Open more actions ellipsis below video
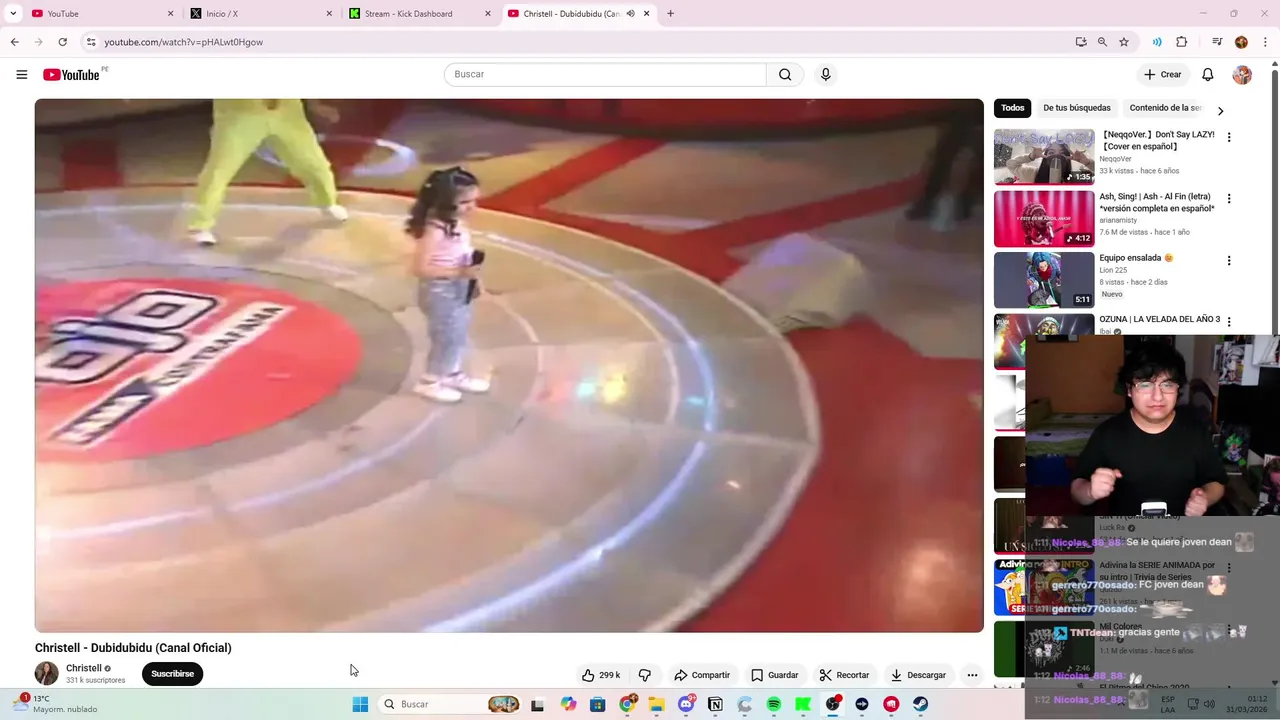Screen dimensions: 1280x720 pos(972,675)
